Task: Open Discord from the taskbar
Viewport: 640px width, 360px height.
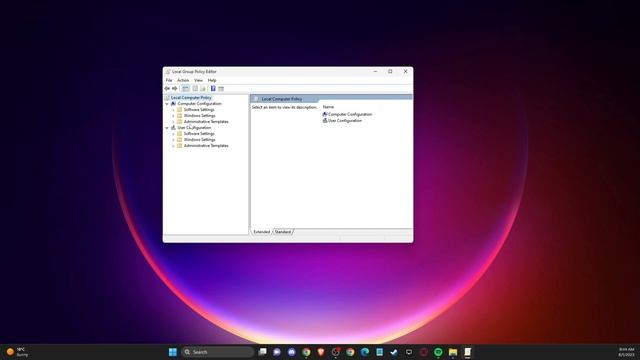Action: (x=291, y=352)
